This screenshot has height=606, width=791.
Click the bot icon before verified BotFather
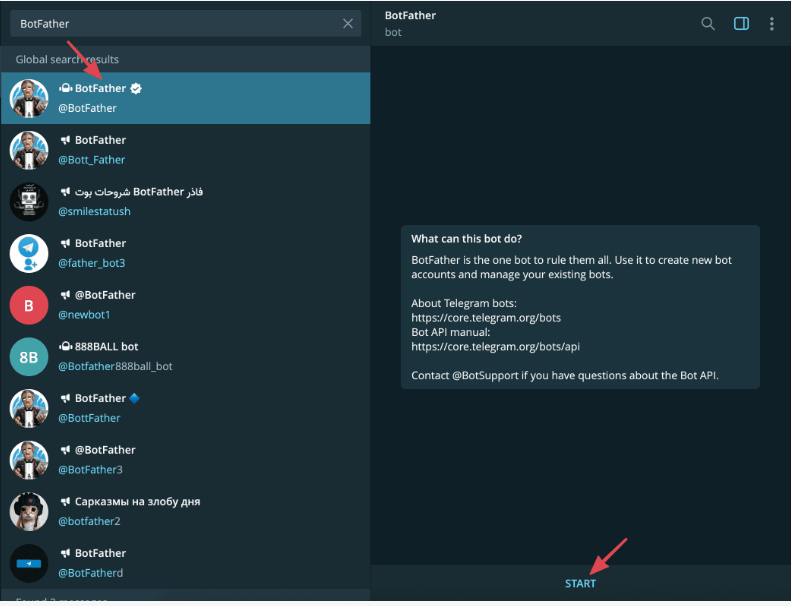pyautogui.click(x=66, y=88)
